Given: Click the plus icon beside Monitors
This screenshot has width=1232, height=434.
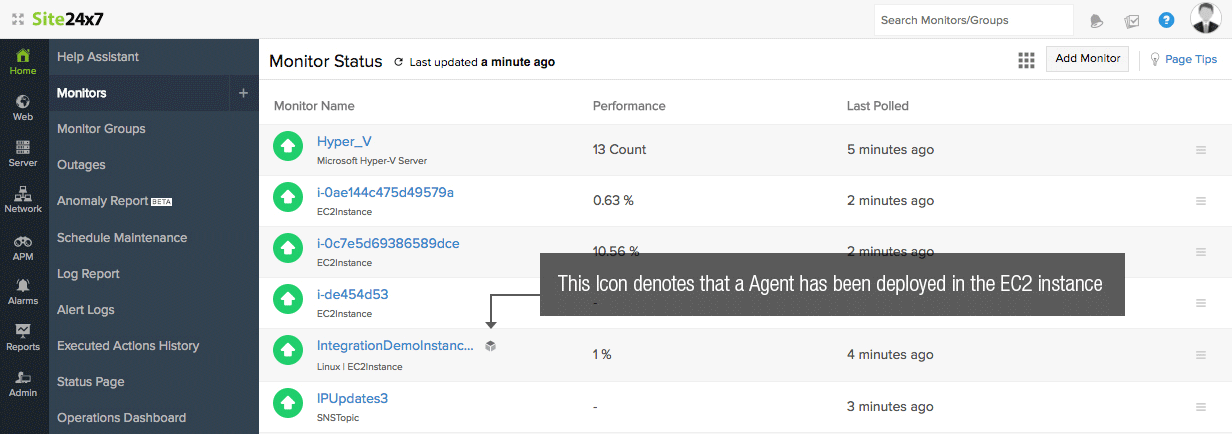Looking at the screenshot, I should [243, 93].
